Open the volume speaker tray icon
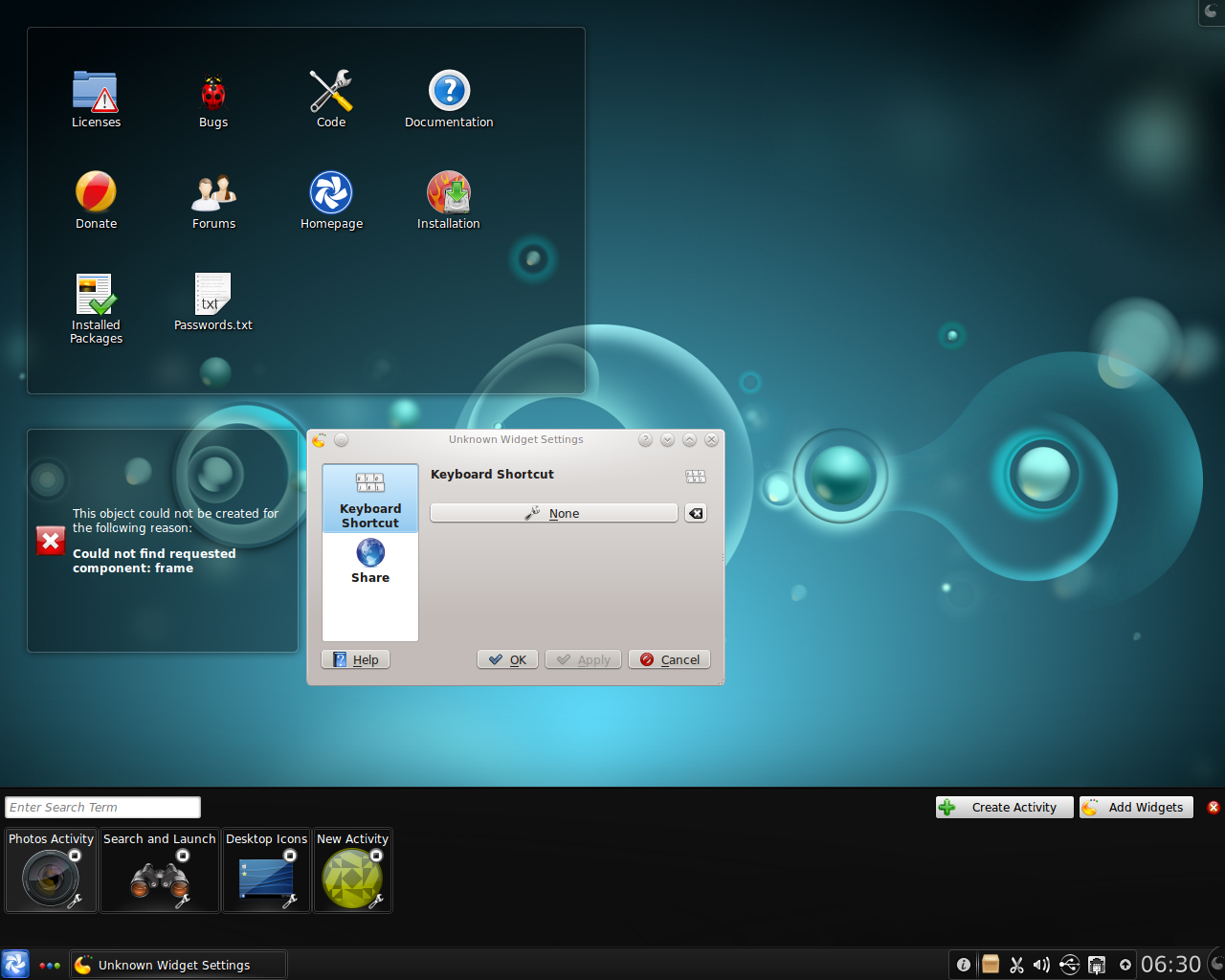This screenshot has width=1225, height=980. point(1042,965)
